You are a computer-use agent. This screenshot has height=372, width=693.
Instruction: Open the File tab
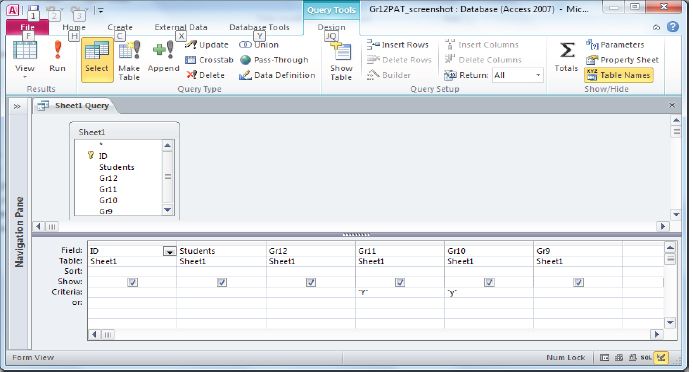coord(27,27)
